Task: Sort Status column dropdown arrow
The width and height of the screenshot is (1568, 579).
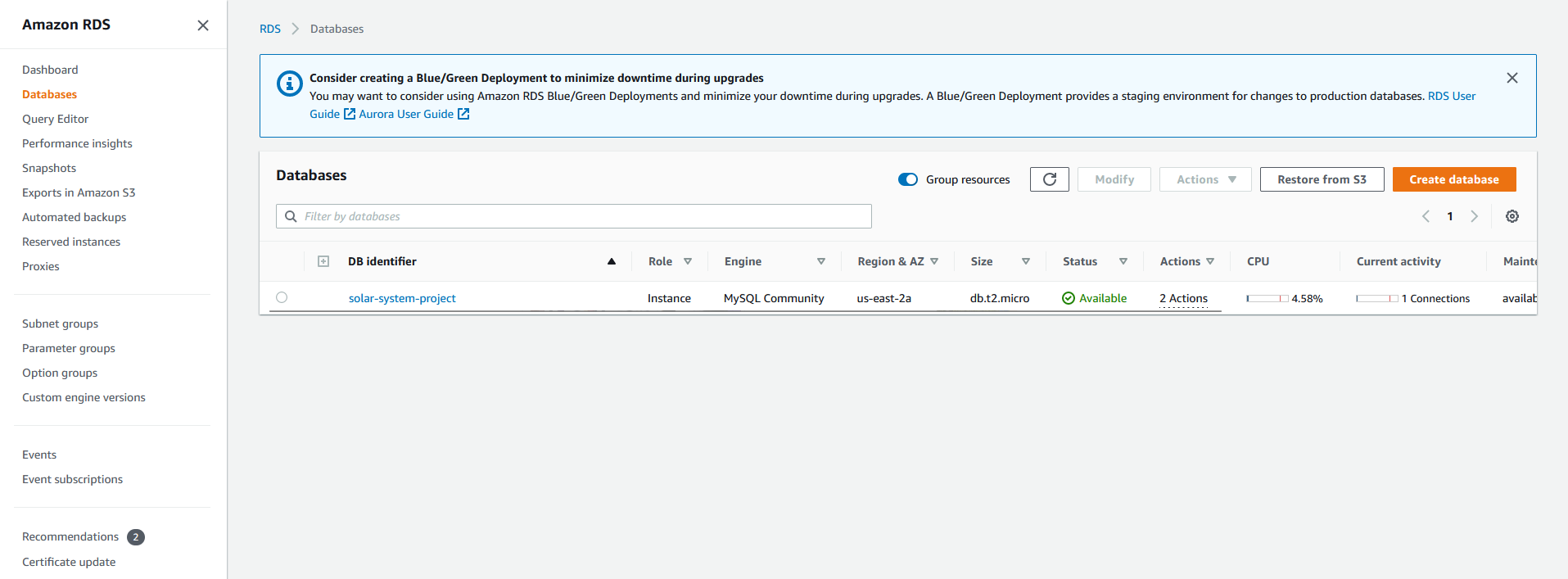Action: [x=1123, y=261]
